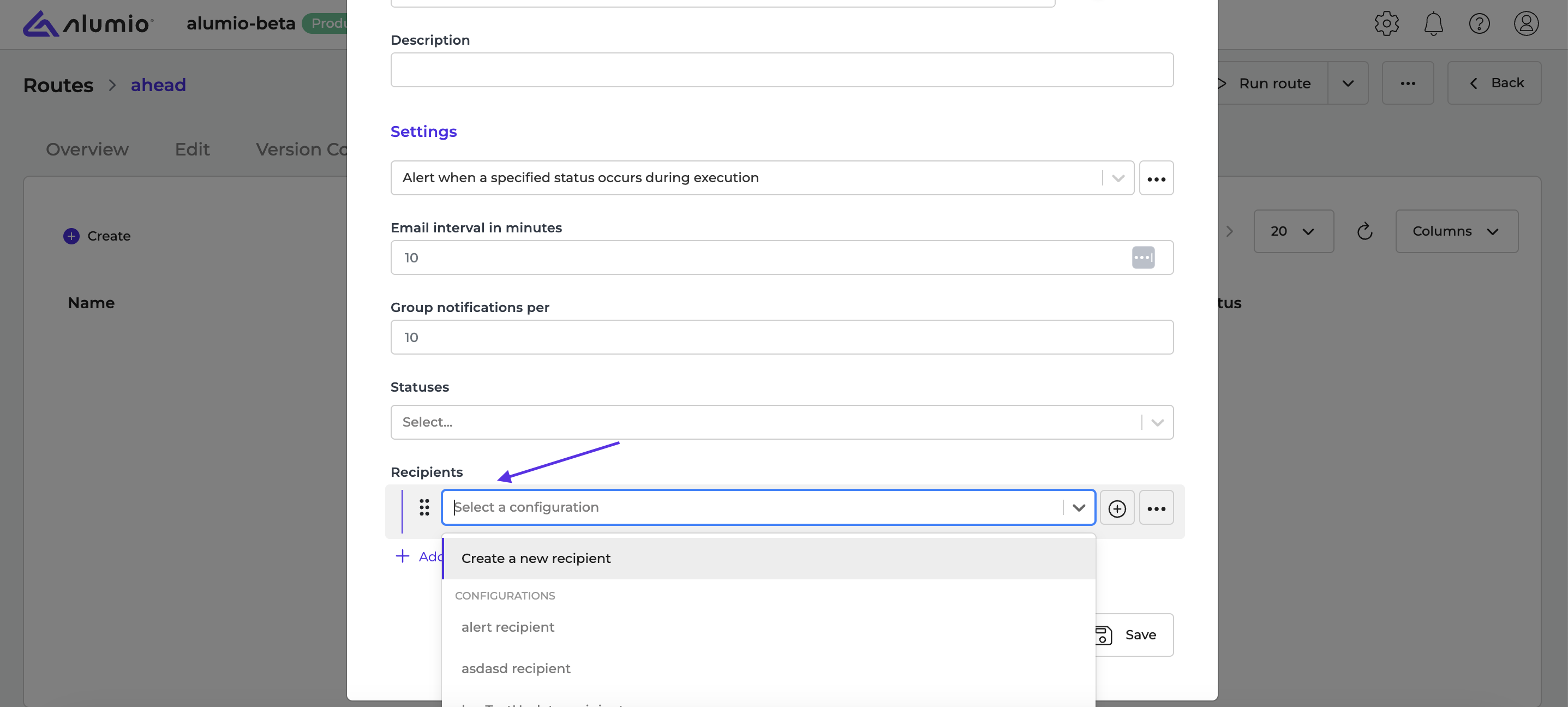Image resolution: width=1568 pixels, height=707 pixels.
Task: Open the three-dots menu beside Run route
Action: coord(1407,83)
